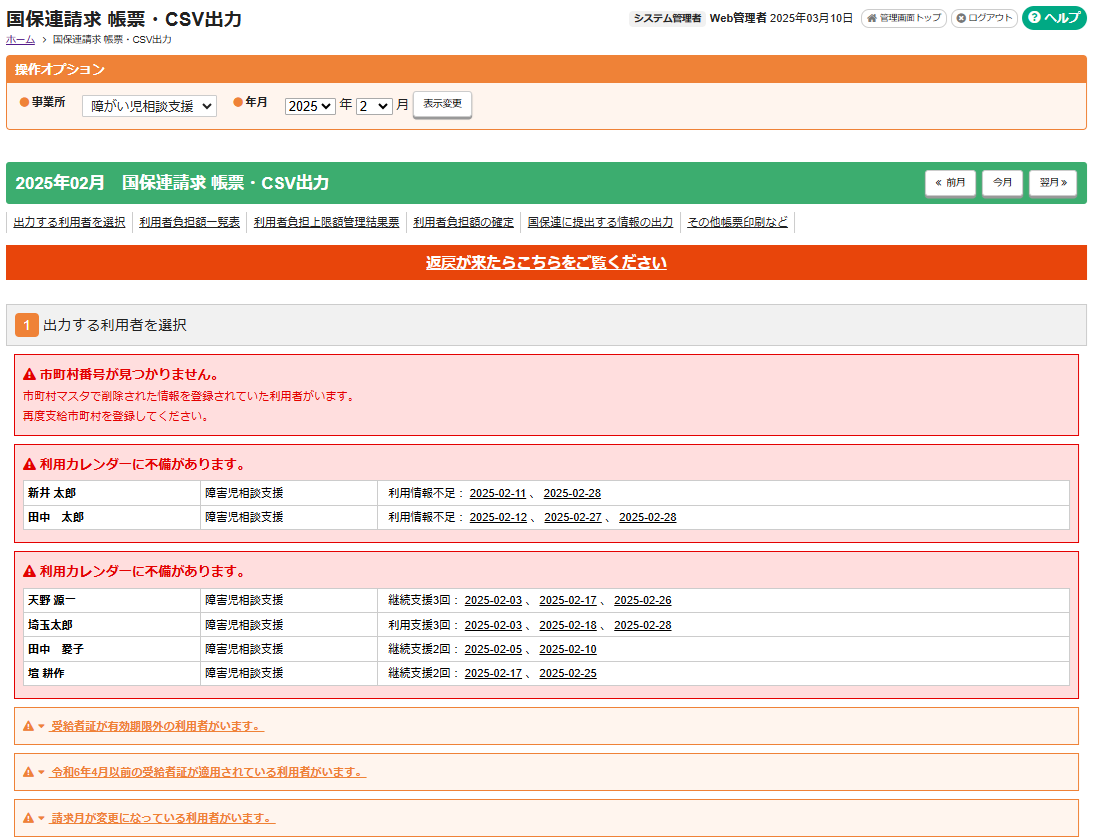The height and width of the screenshot is (839, 1119).
Task: Click the ホーム breadcrumb link
Action: point(18,40)
